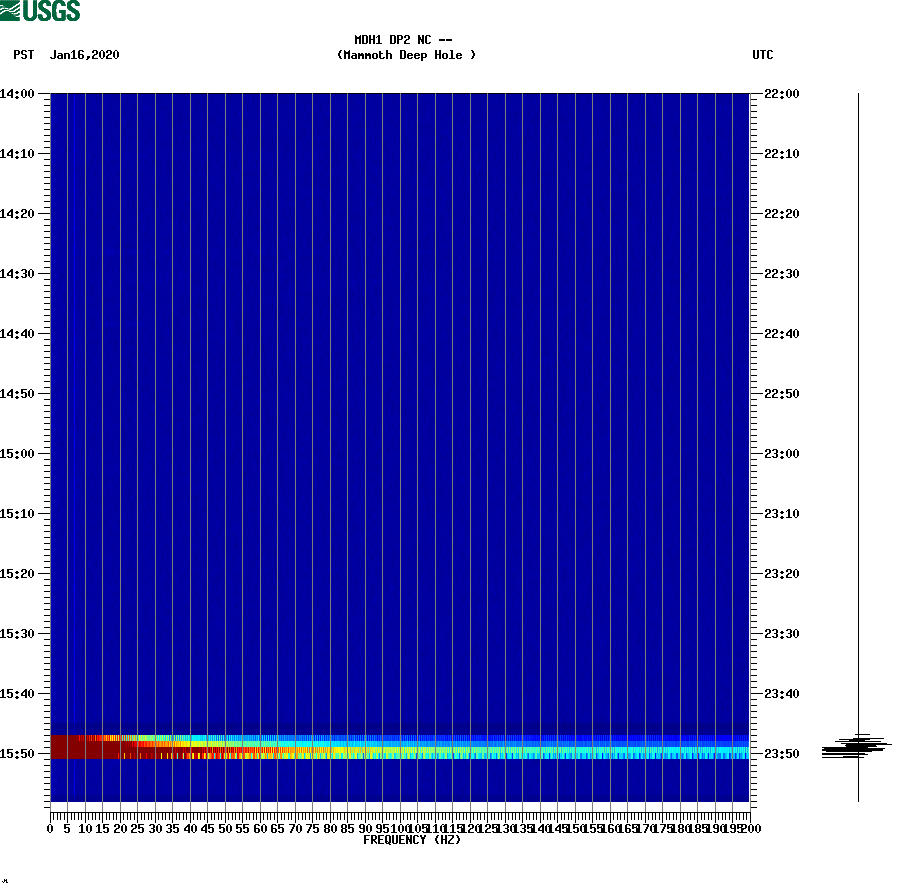
Task: Click the 15:50 gridline on the spectrogram
Action: [400, 753]
